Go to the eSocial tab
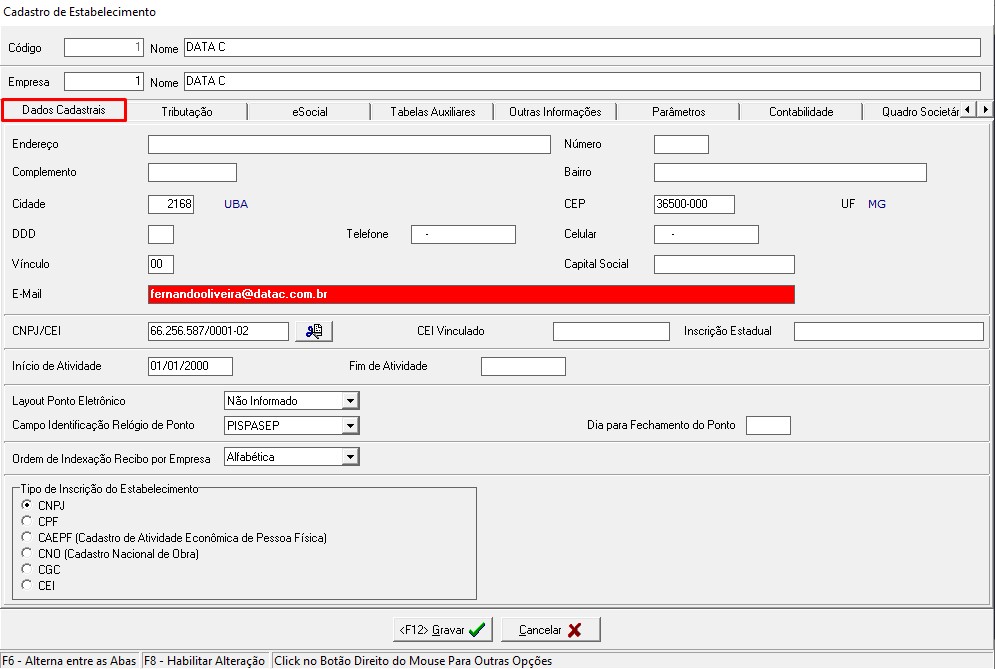 click(x=310, y=112)
